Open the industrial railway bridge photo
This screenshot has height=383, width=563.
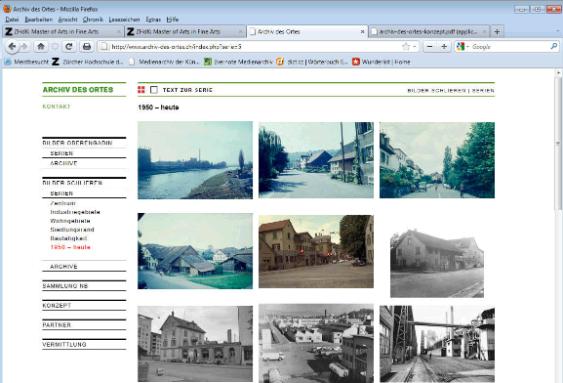click(437, 344)
